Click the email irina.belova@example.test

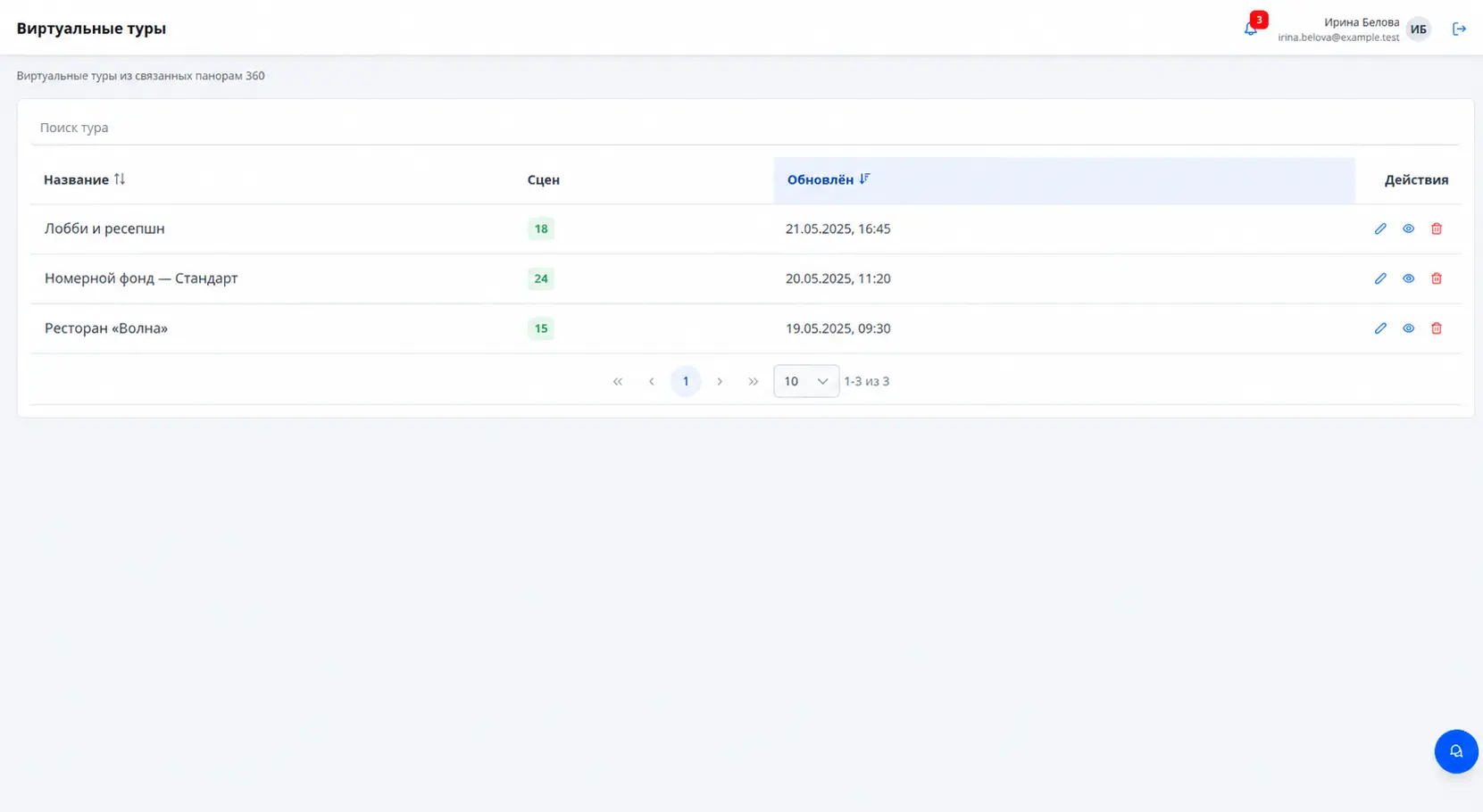pyautogui.click(x=1338, y=37)
